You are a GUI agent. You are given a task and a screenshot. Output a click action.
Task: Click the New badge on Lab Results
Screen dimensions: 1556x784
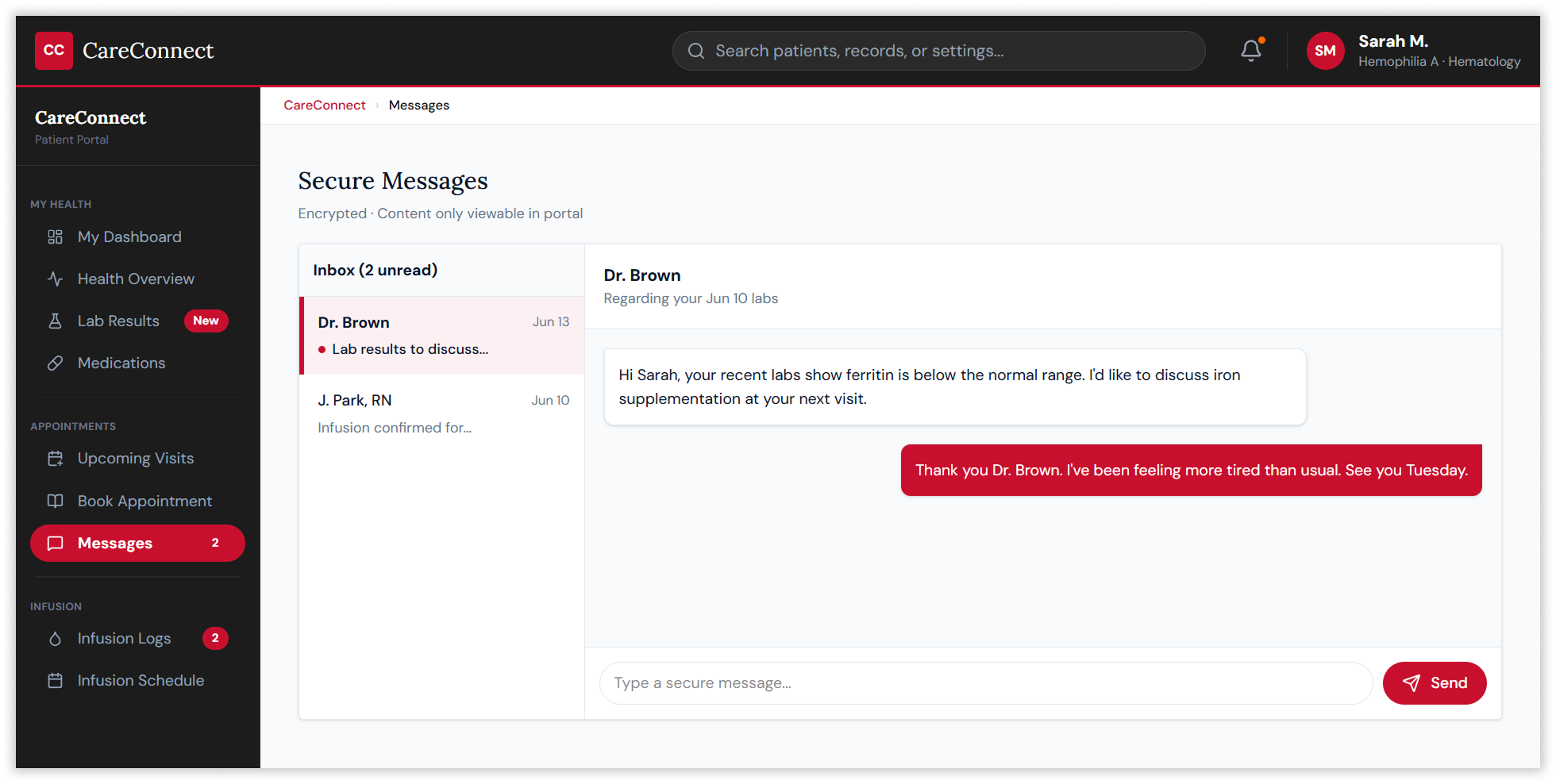click(x=206, y=321)
